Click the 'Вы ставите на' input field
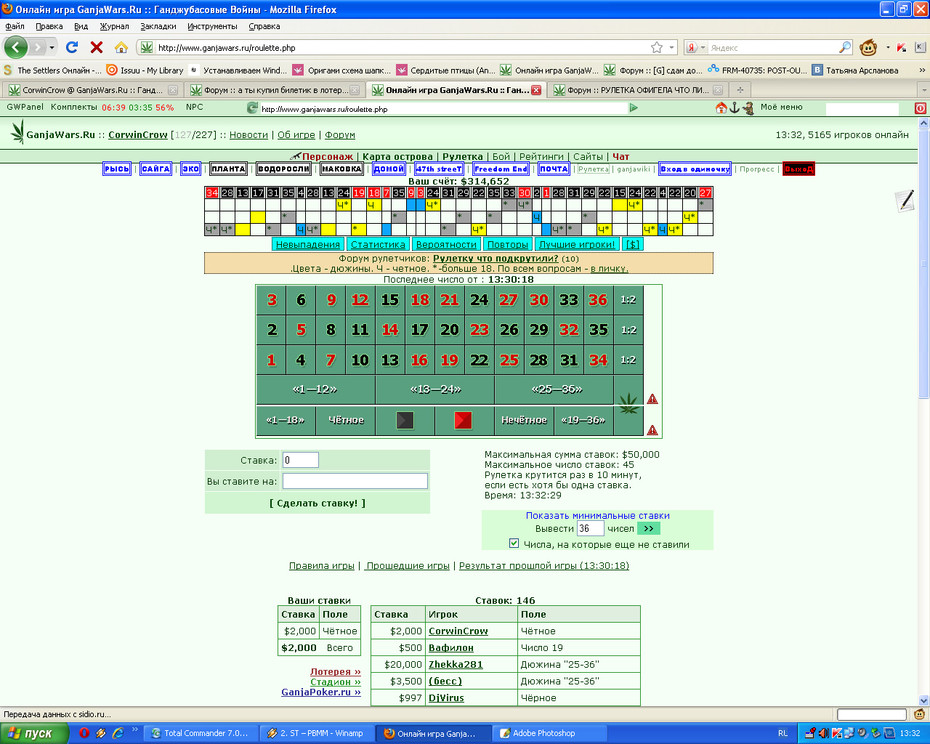 (x=355, y=481)
